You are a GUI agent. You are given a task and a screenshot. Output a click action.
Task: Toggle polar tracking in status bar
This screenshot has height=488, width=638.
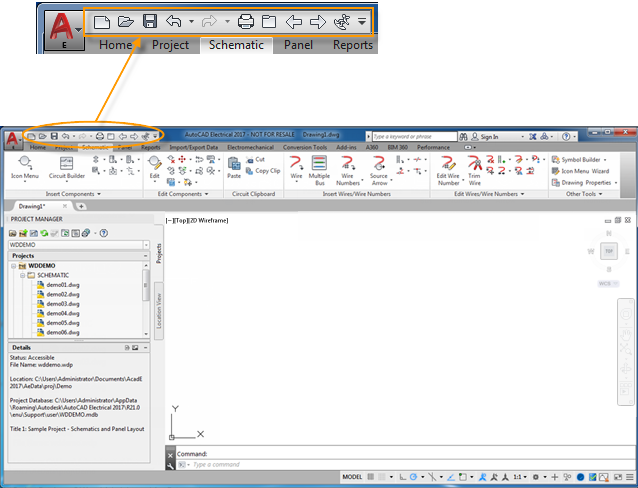pyautogui.click(x=413, y=477)
